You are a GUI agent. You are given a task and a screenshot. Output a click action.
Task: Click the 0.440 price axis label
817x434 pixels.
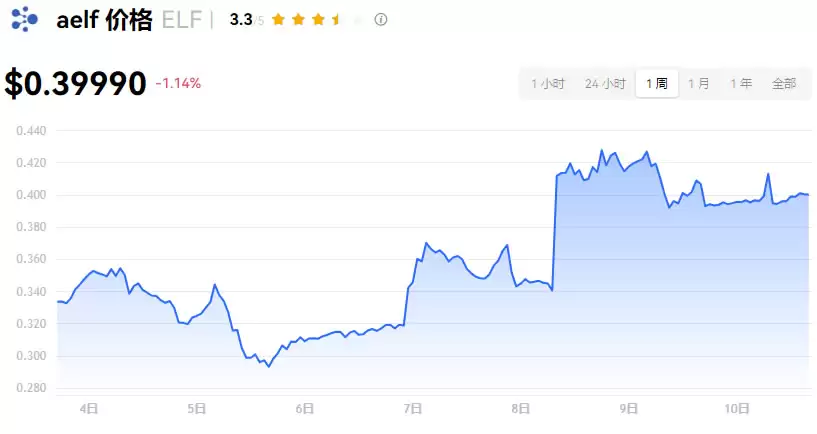point(33,130)
